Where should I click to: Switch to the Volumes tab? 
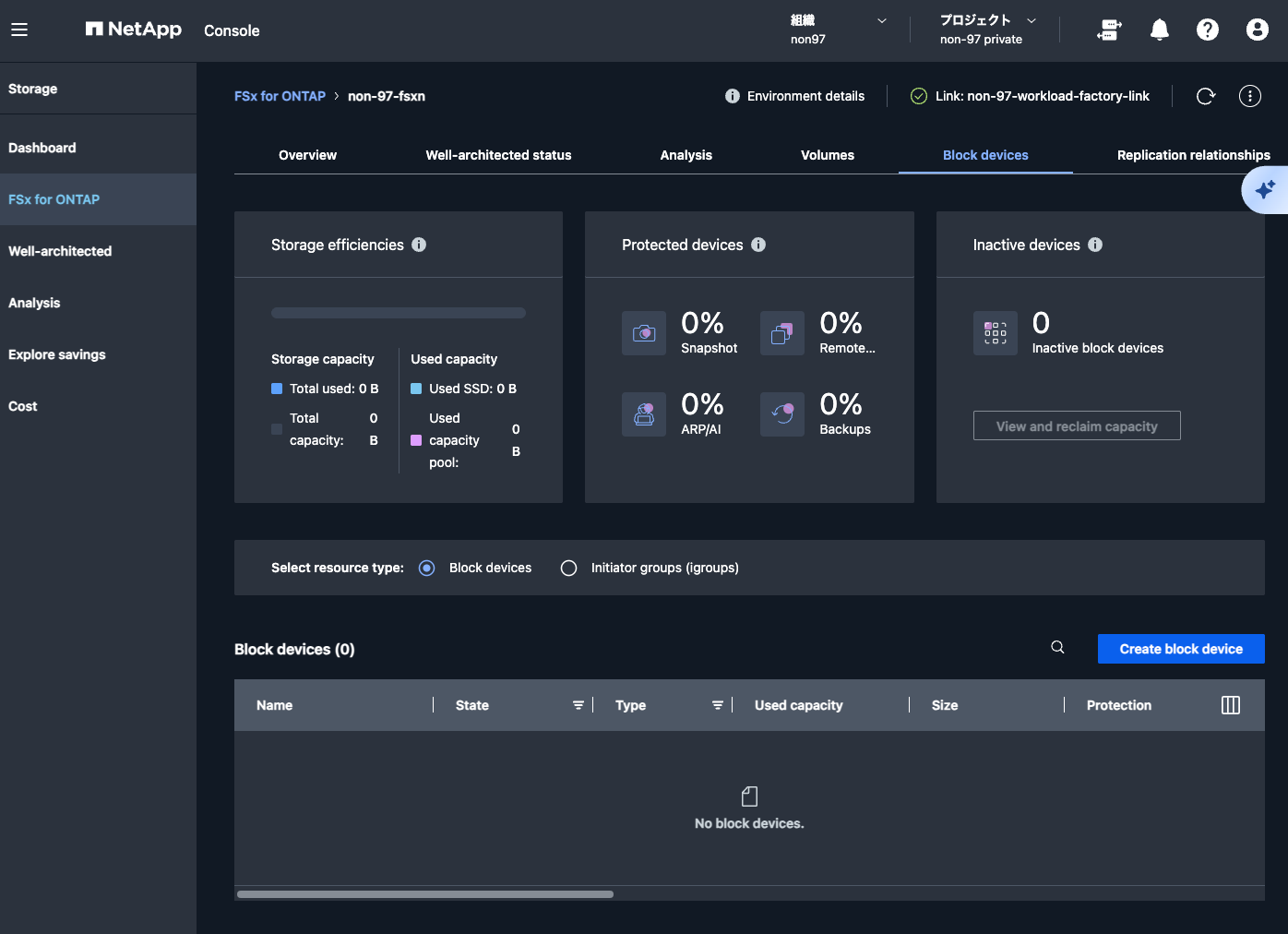point(828,155)
